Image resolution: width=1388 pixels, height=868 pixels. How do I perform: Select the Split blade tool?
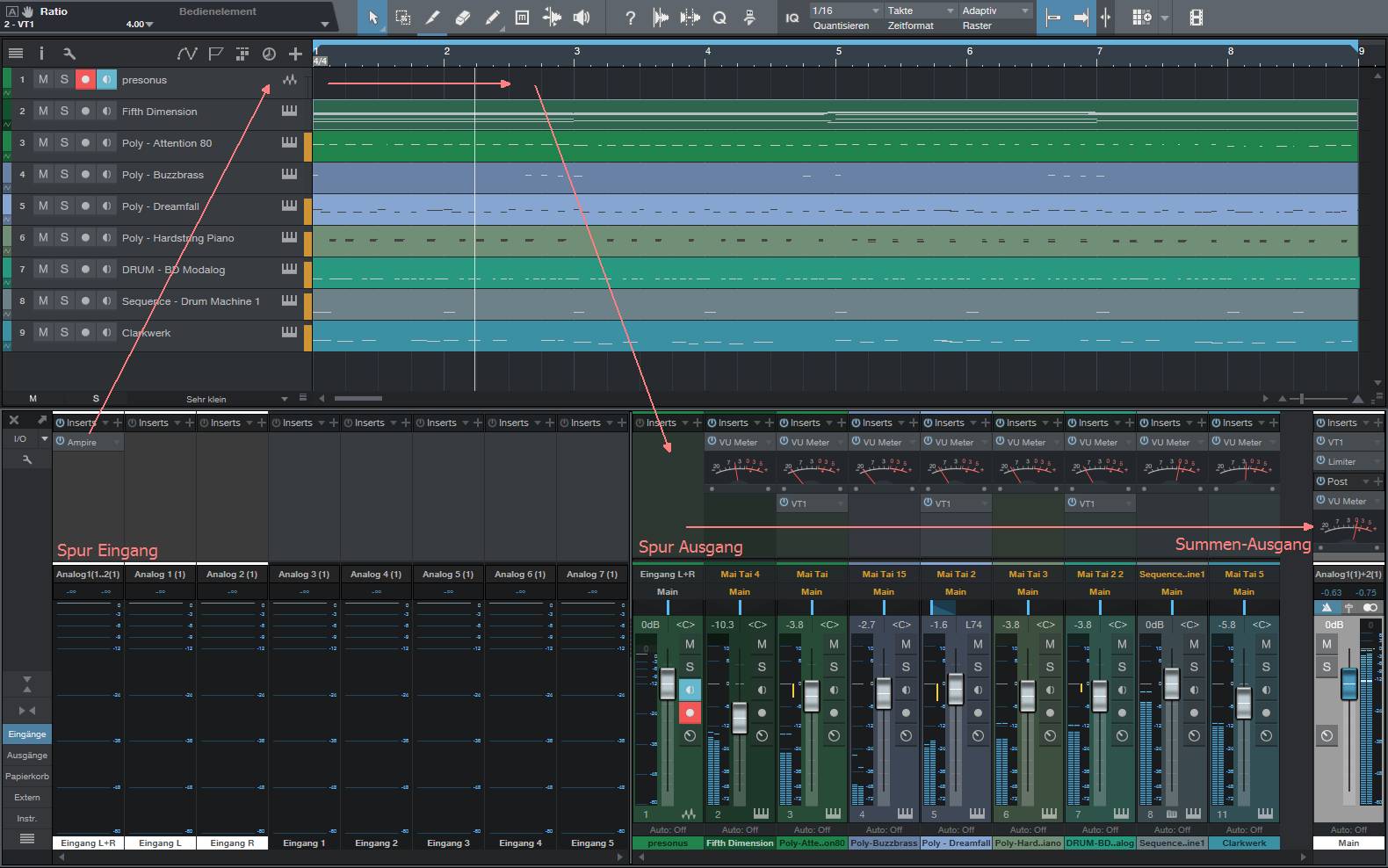pyautogui.click(x=433, y=17)
